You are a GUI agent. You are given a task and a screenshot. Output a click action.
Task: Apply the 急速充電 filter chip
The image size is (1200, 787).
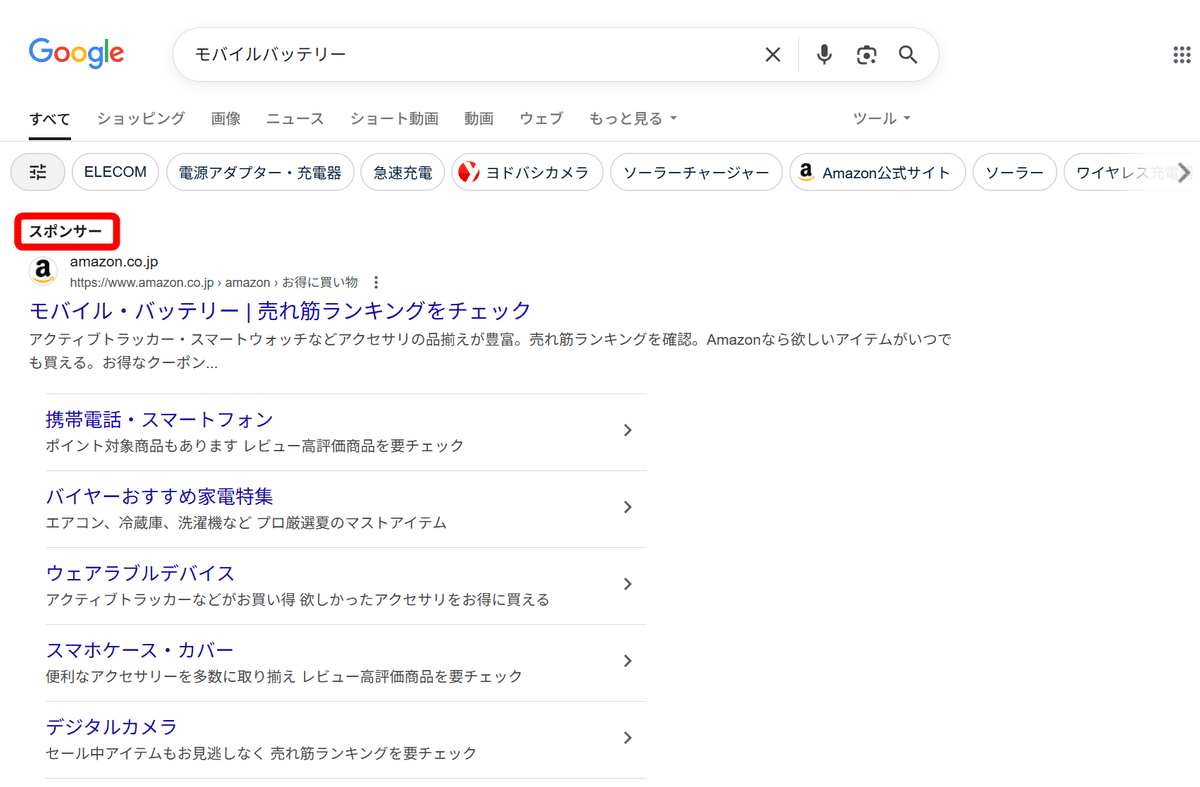coord(403,172)
